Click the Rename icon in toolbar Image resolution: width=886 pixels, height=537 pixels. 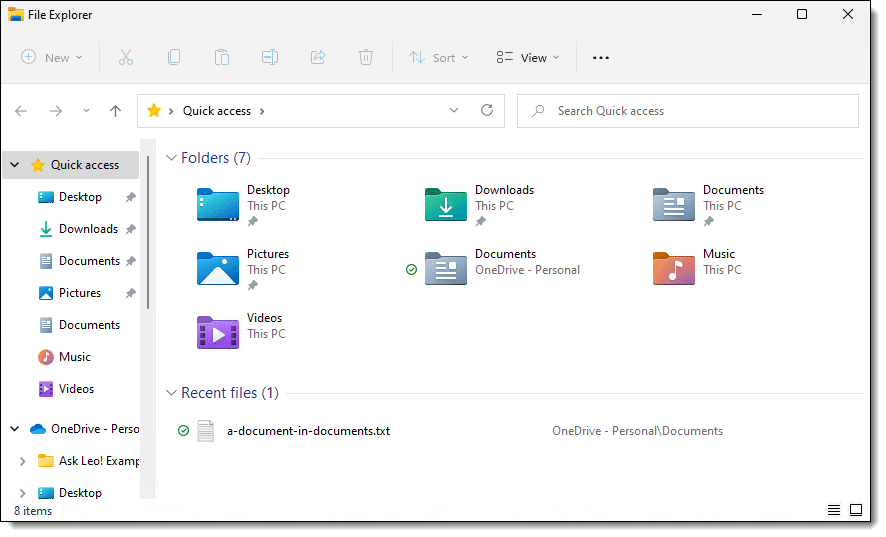coord(270,58)
